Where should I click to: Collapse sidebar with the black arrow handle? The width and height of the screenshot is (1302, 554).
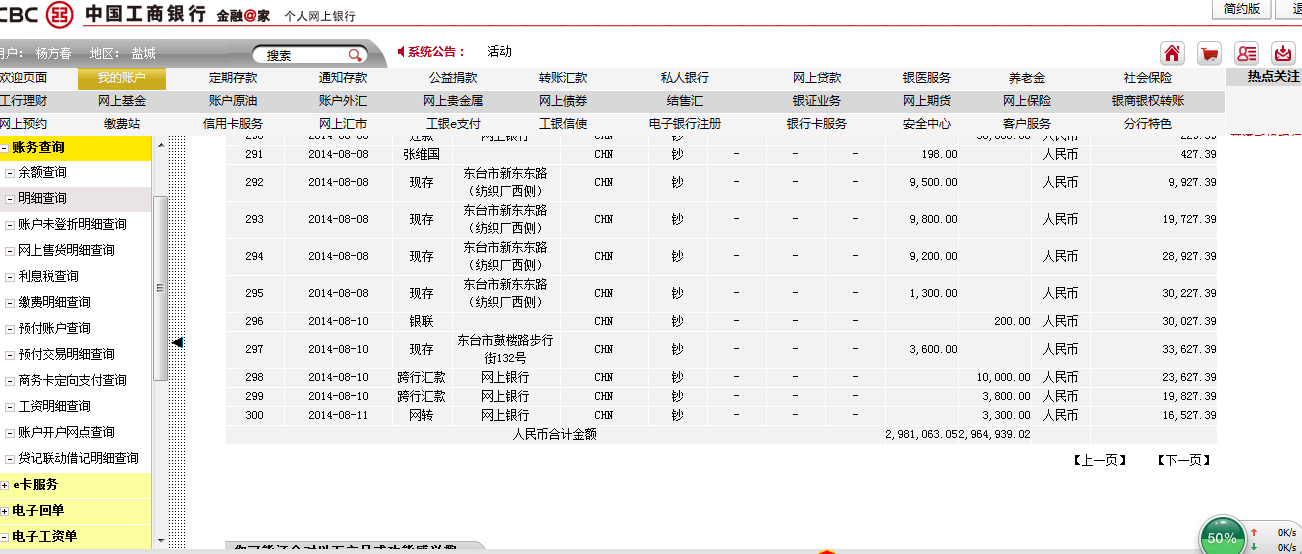tap(177, 342)
